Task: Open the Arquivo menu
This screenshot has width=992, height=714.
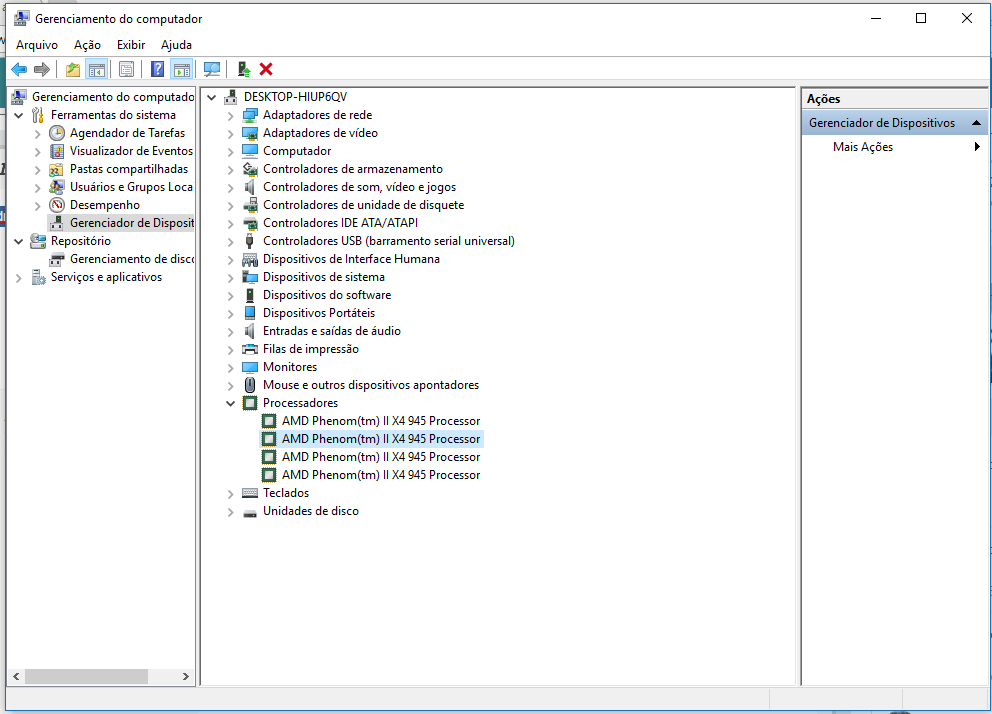Action: (x=37, y=45)
